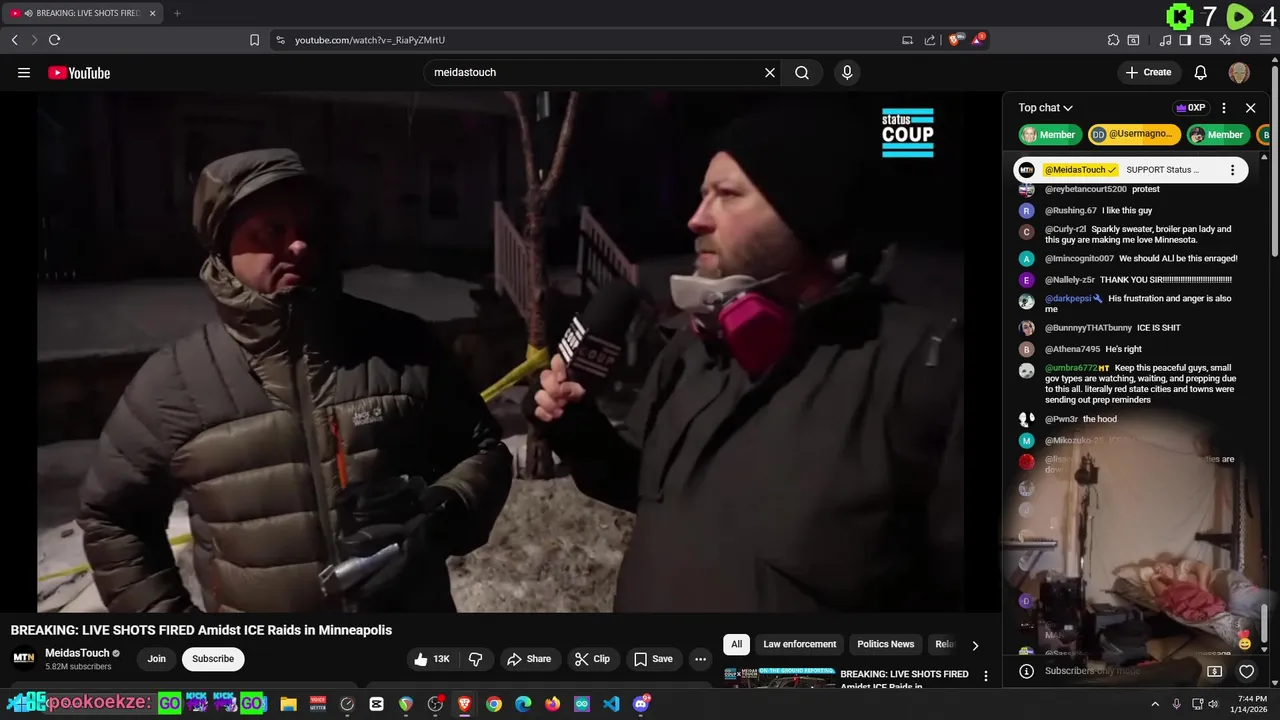Toggle the browser sidebar panel
This screenshot has height=720, width=1280.
tap(1185, 40)
